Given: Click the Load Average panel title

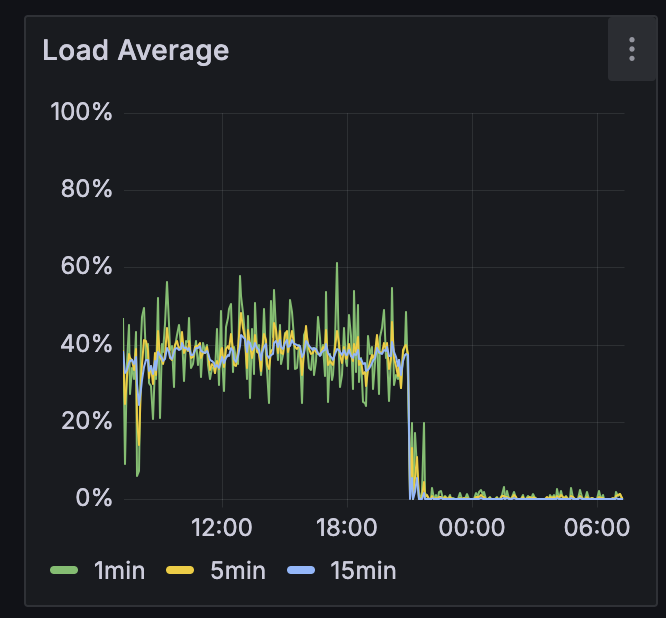Looking at the screenshot, I should click(x=136, y=50).
